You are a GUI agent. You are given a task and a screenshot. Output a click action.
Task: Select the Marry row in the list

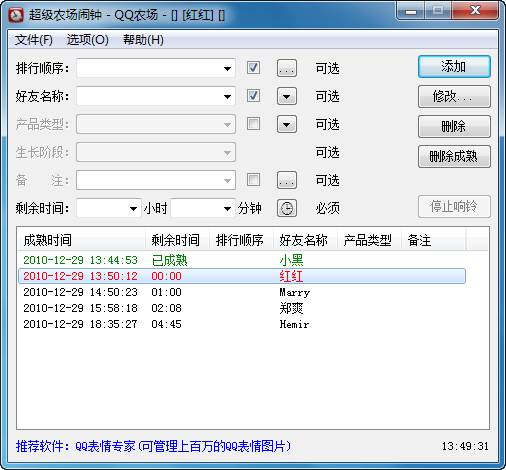(x=242, y=292)
